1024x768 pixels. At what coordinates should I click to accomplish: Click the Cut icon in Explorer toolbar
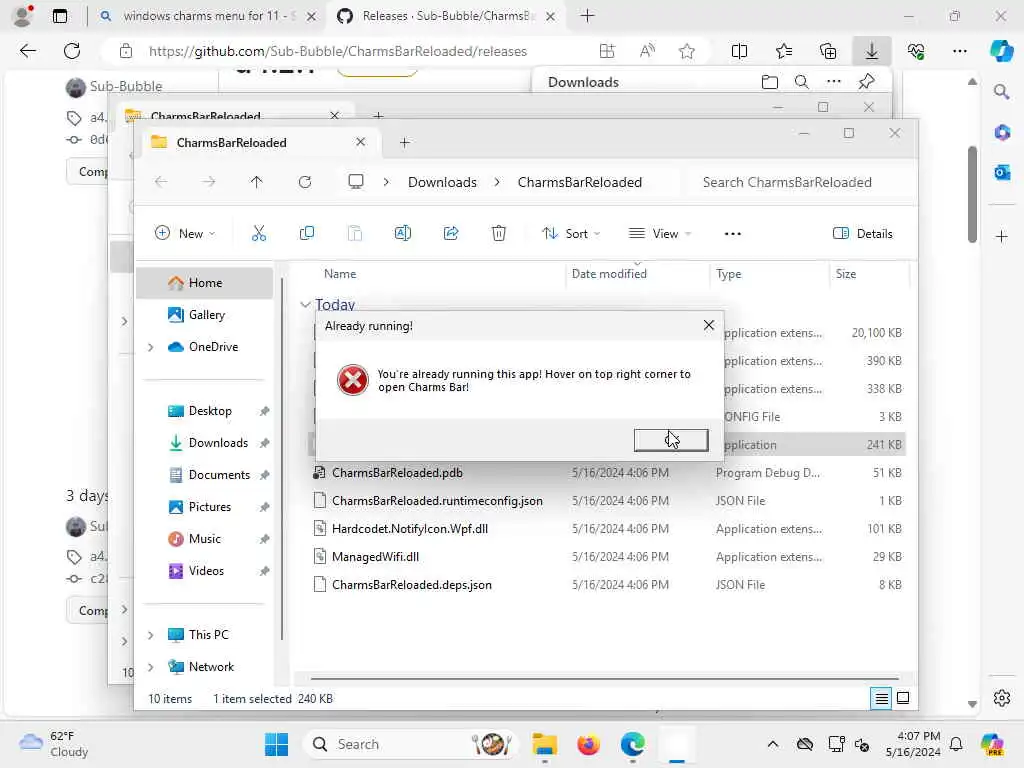259,233
